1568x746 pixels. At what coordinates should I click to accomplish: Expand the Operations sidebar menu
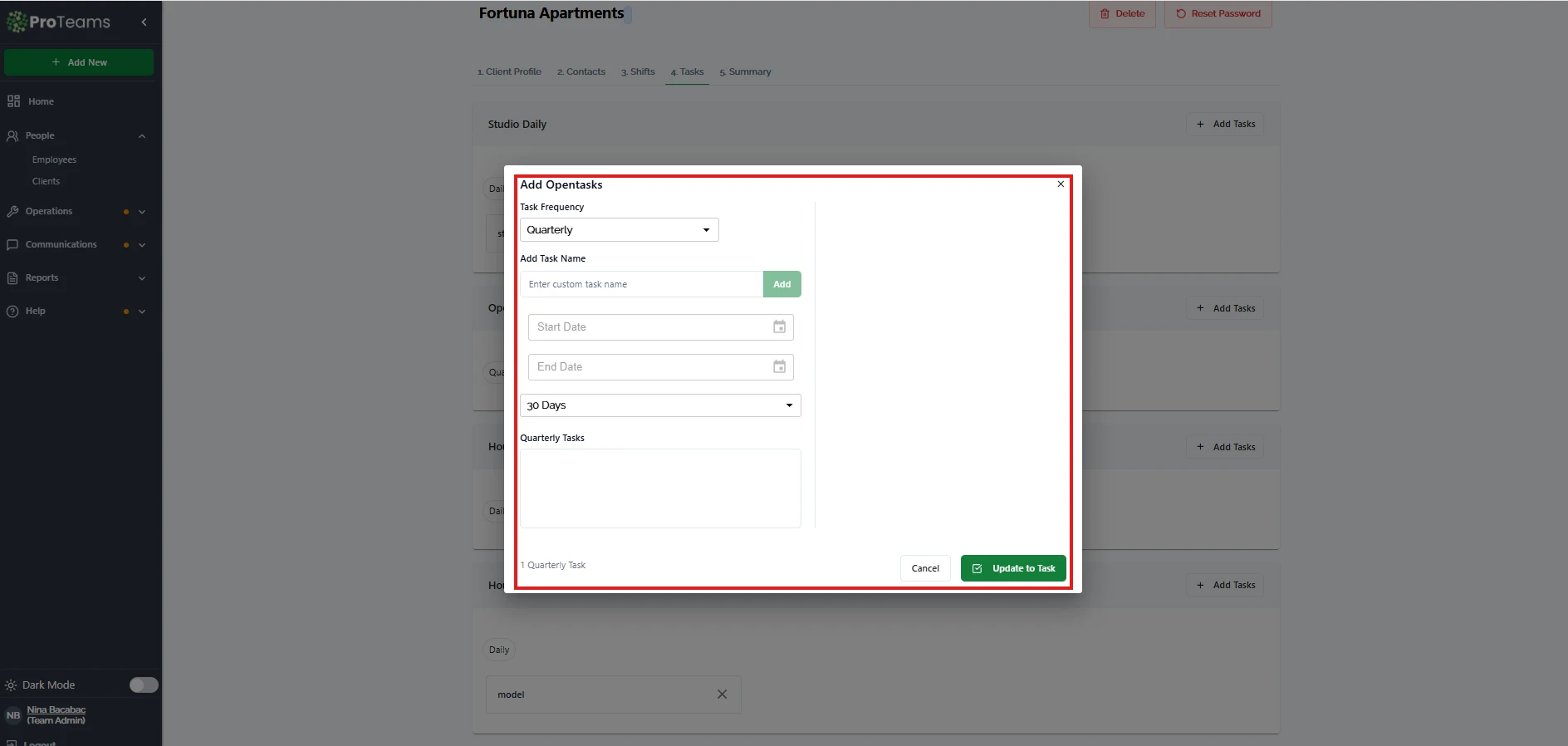pos(142,212)
